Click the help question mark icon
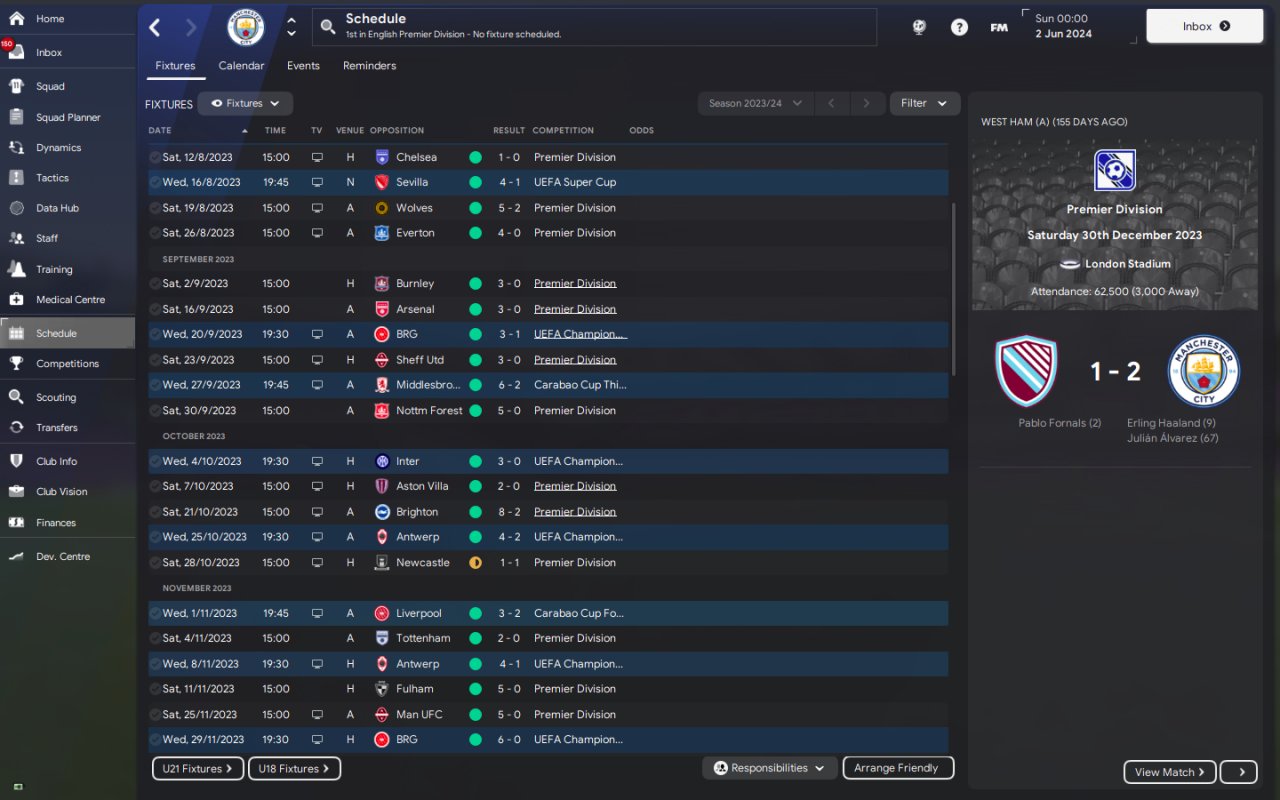This screenshot has width=1280, height=800. (x=959, y=27)
